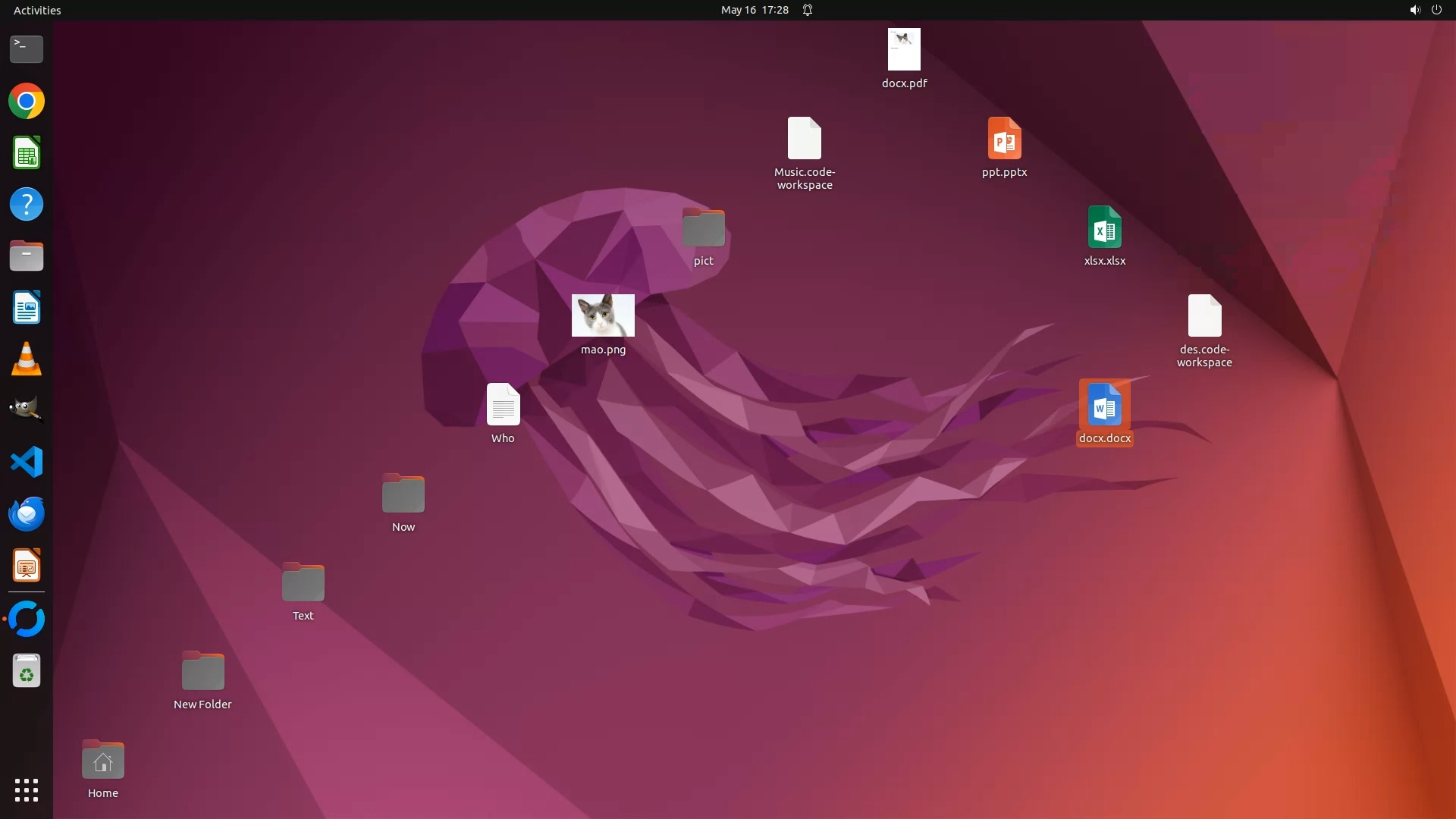The width and height of the screenshot is (1456, 819).
Task: Select the ppt.pptx presentation file
Action: coord(1004,139)
